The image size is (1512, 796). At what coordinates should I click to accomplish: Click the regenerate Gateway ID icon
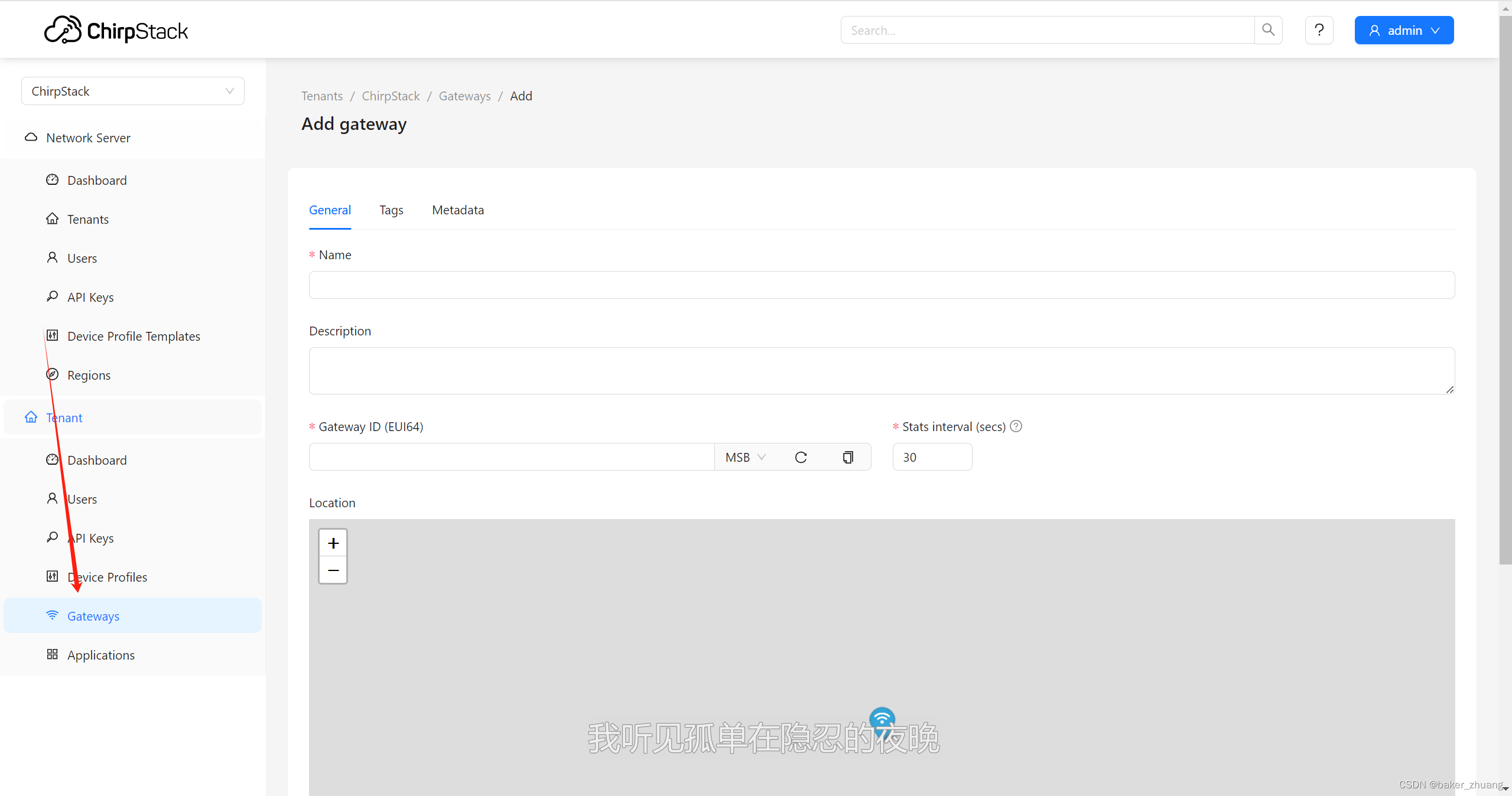pyautogui.click(x=801, y=457)
